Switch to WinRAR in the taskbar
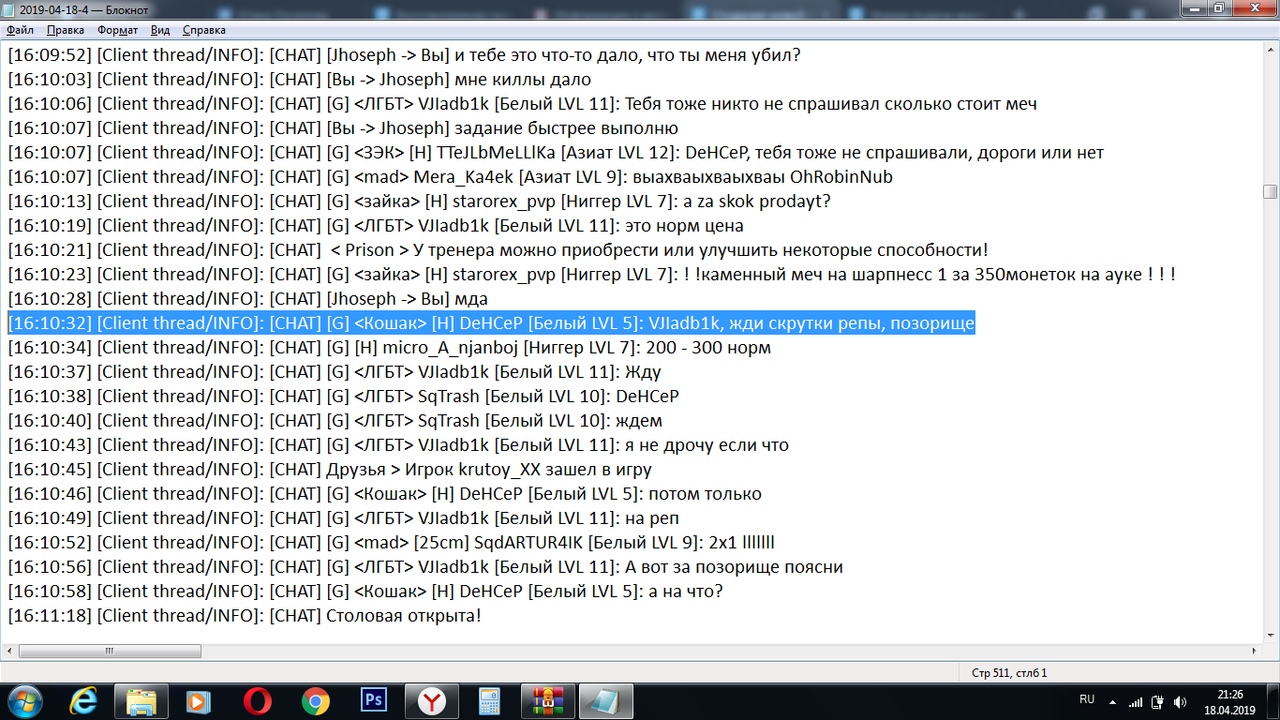The height and width of the screenshot is (720, 1280). [547, 701]
